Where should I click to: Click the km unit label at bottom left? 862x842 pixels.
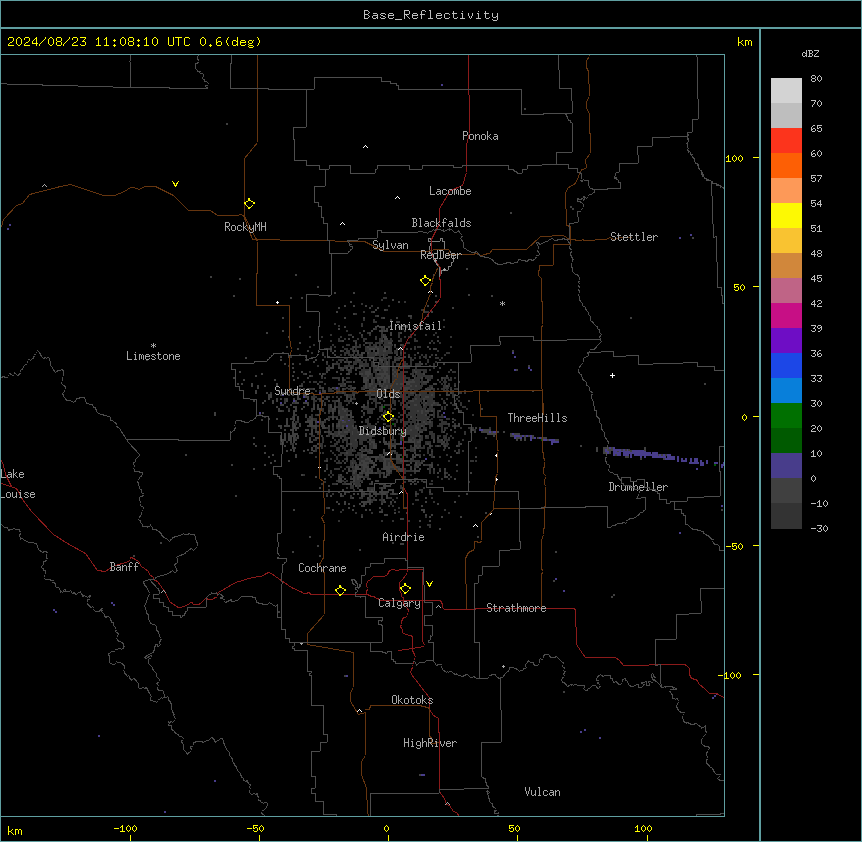[x=15, y=830]
